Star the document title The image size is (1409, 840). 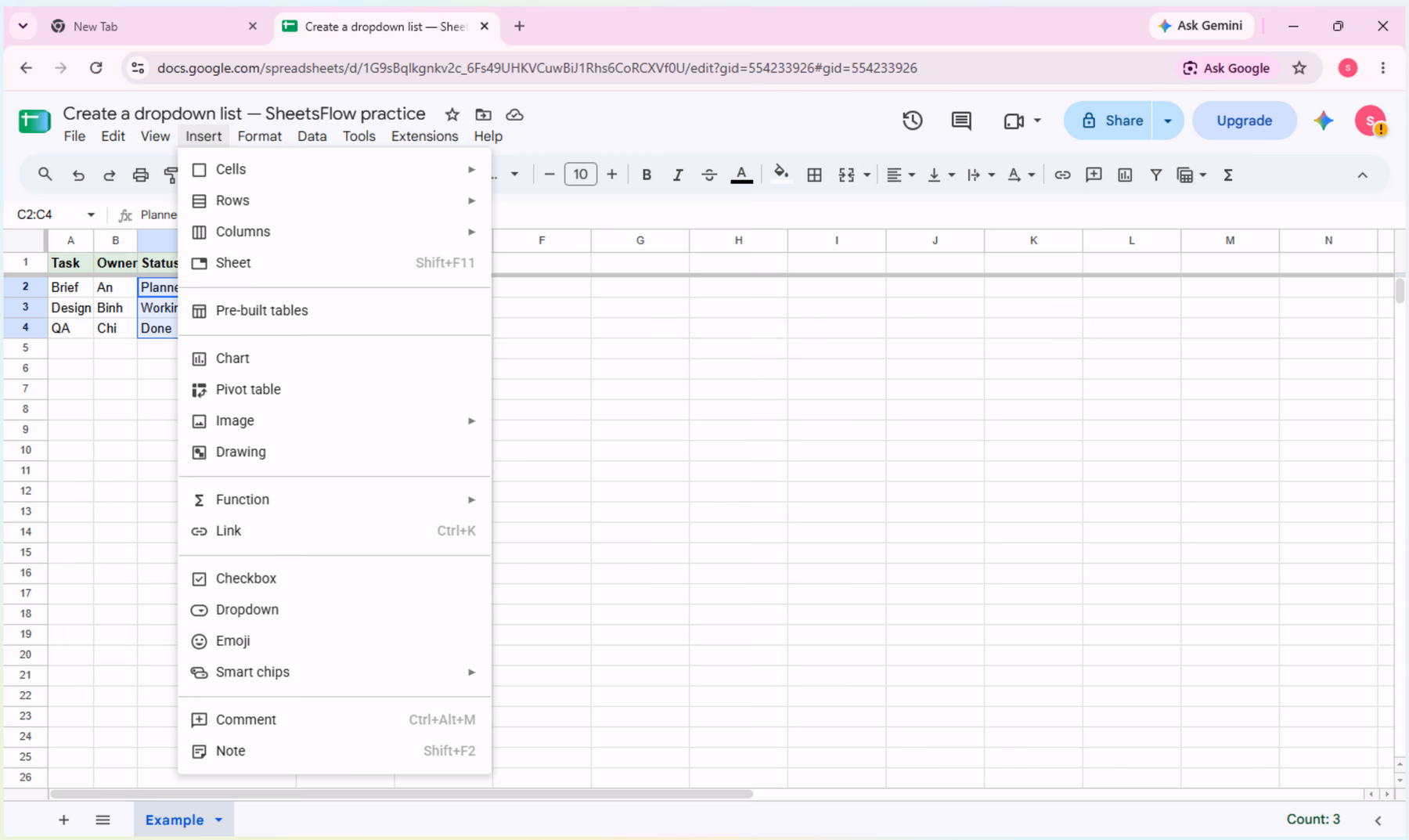(452, 114)
